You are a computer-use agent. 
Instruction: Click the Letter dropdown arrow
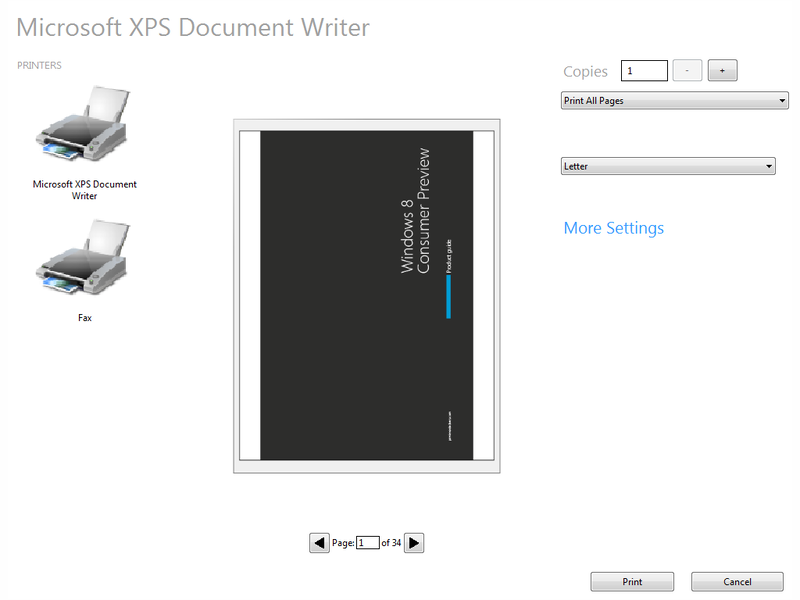pos(768,166)
